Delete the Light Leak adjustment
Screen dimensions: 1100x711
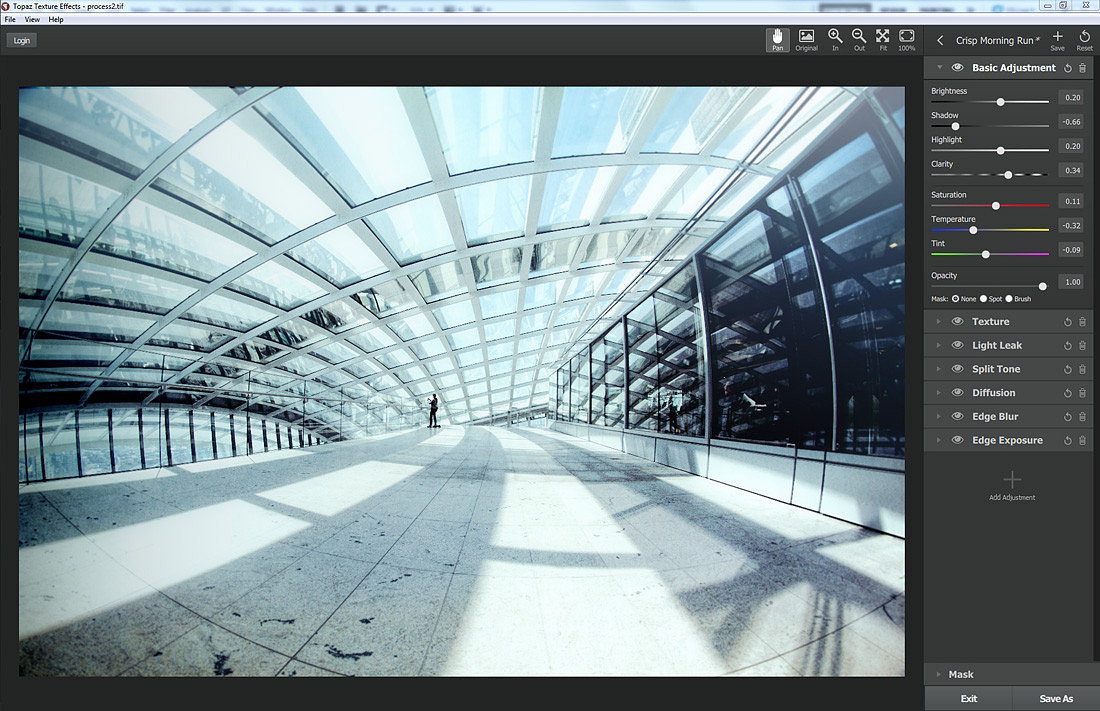(x=1082, y=346)
